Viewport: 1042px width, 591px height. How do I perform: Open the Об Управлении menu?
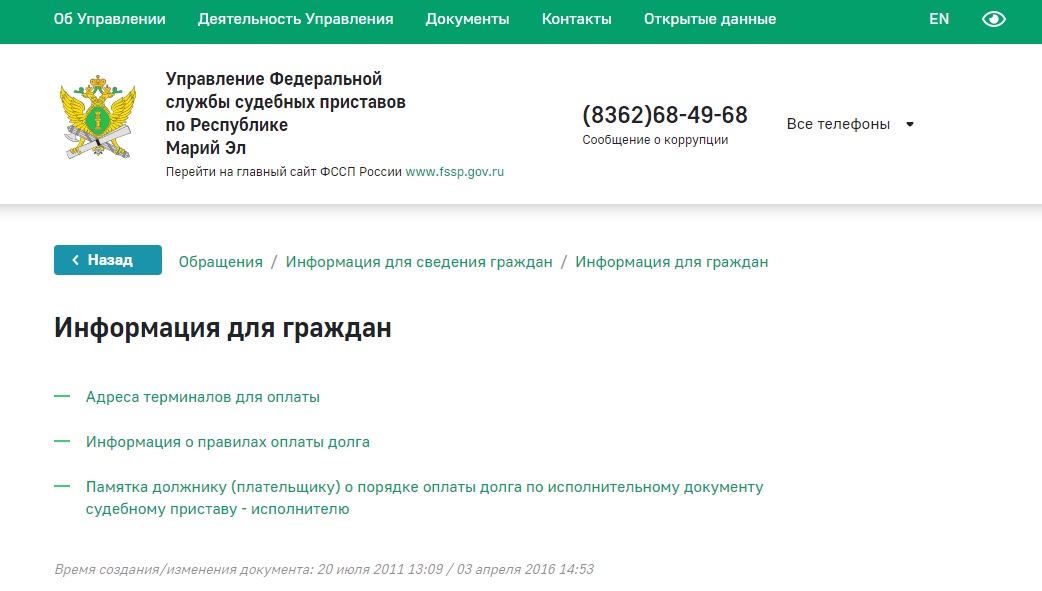coord(111,18)
